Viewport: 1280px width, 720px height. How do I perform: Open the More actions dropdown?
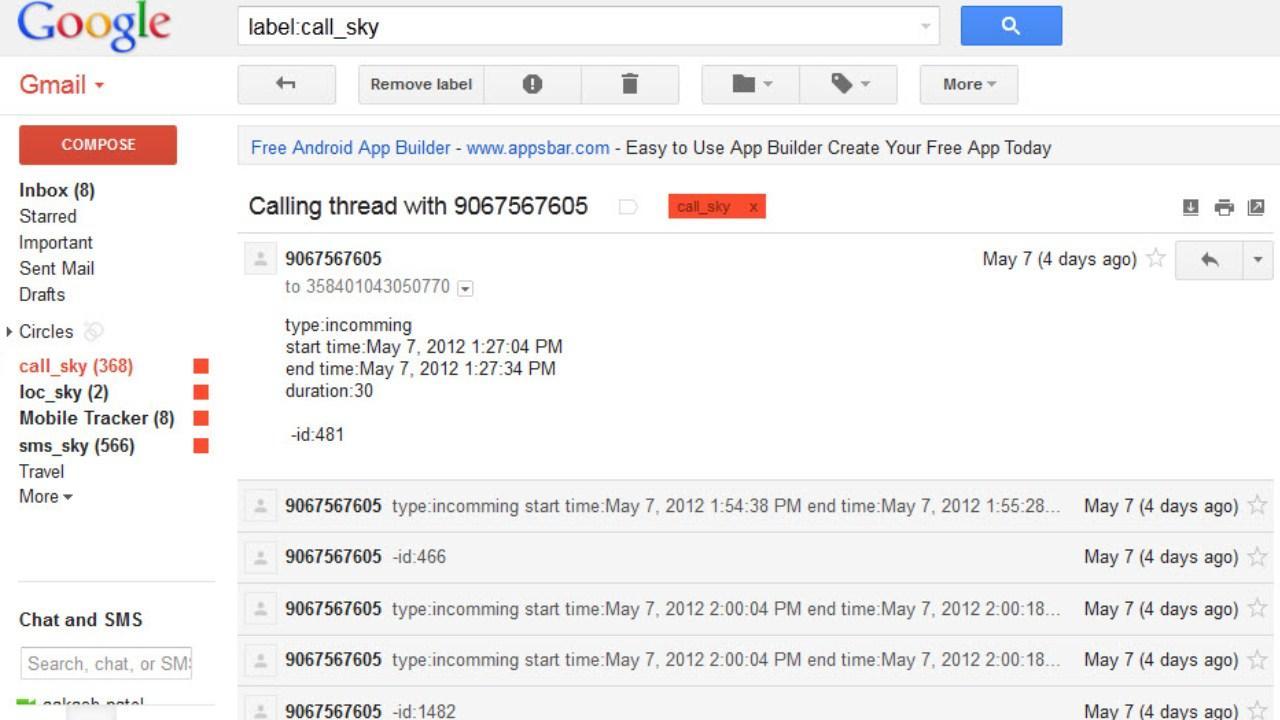click(x=969, y=84)
